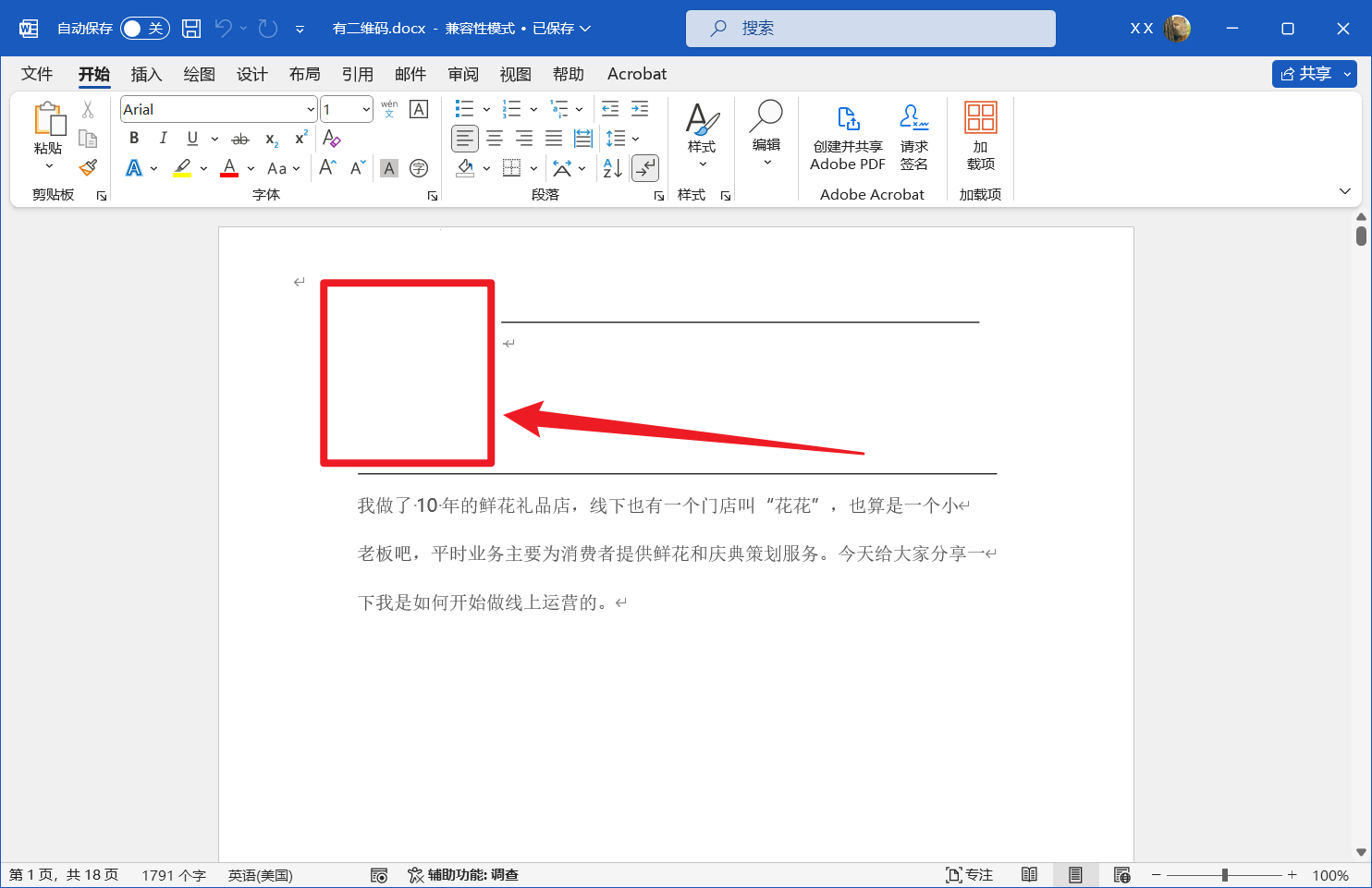Select the Center alignment icon

(495, 139)
